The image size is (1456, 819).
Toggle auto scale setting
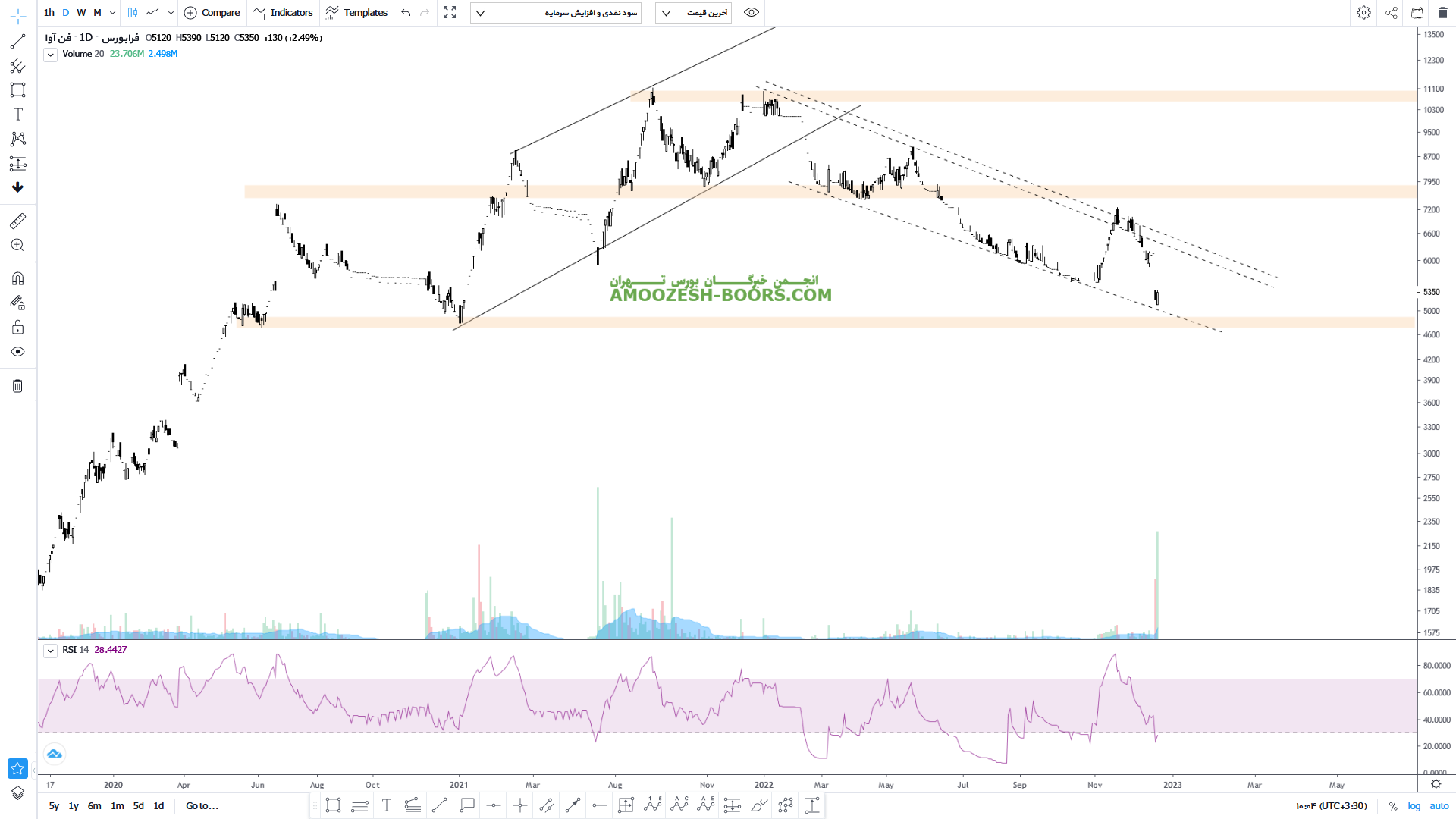1439,806
